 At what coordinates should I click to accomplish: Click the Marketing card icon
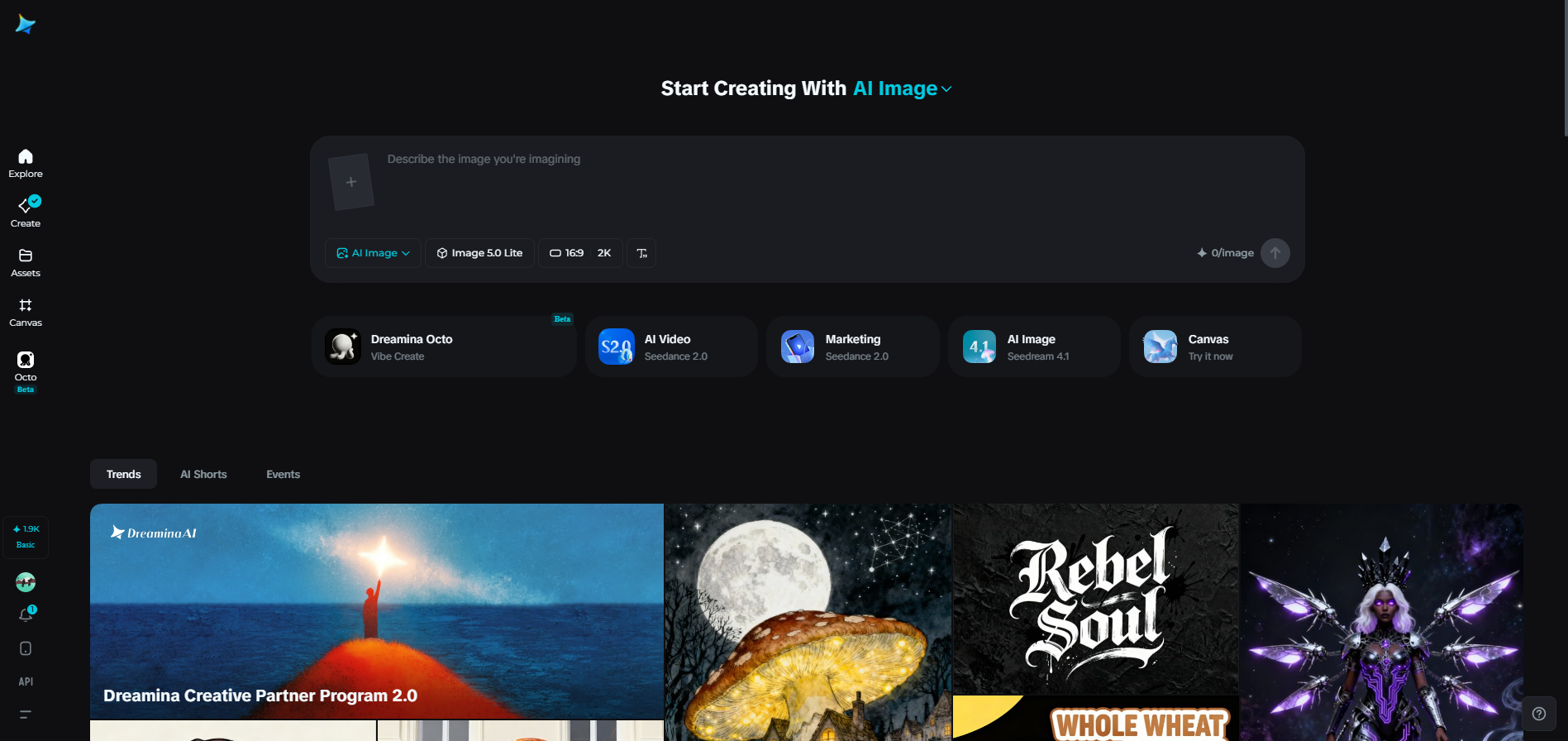(798, 347)
